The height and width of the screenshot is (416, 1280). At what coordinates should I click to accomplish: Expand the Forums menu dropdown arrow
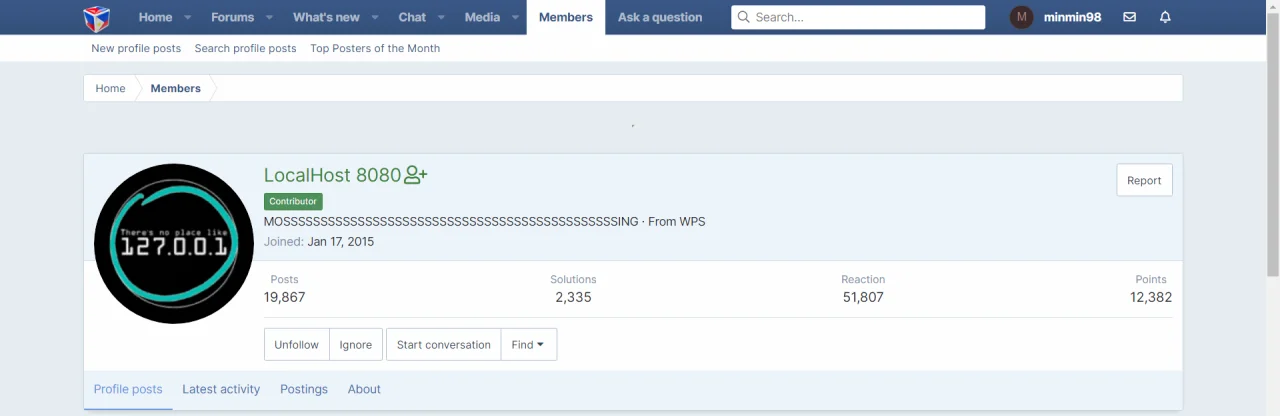click(269, 17)
